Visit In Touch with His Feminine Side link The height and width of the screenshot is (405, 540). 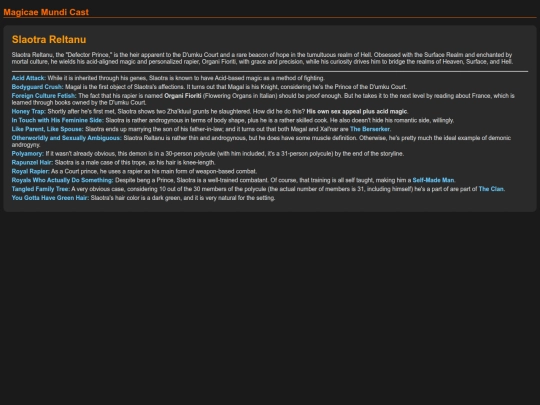(57, 120)
